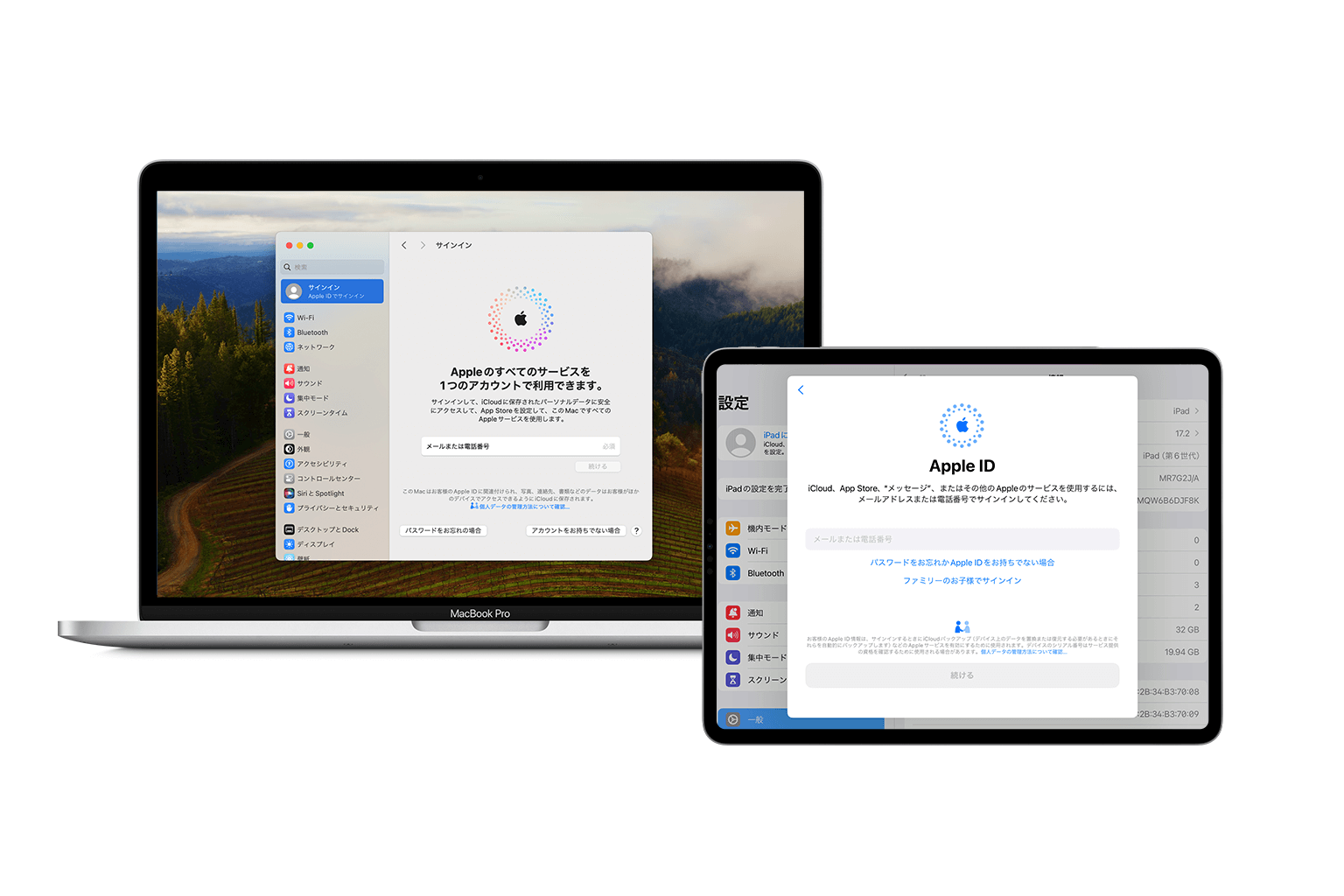Open Wi-Fi in Mac settings sidebar
Image resolution: width=1344 pixels, height=896 pixels.
tap(304, 318)
